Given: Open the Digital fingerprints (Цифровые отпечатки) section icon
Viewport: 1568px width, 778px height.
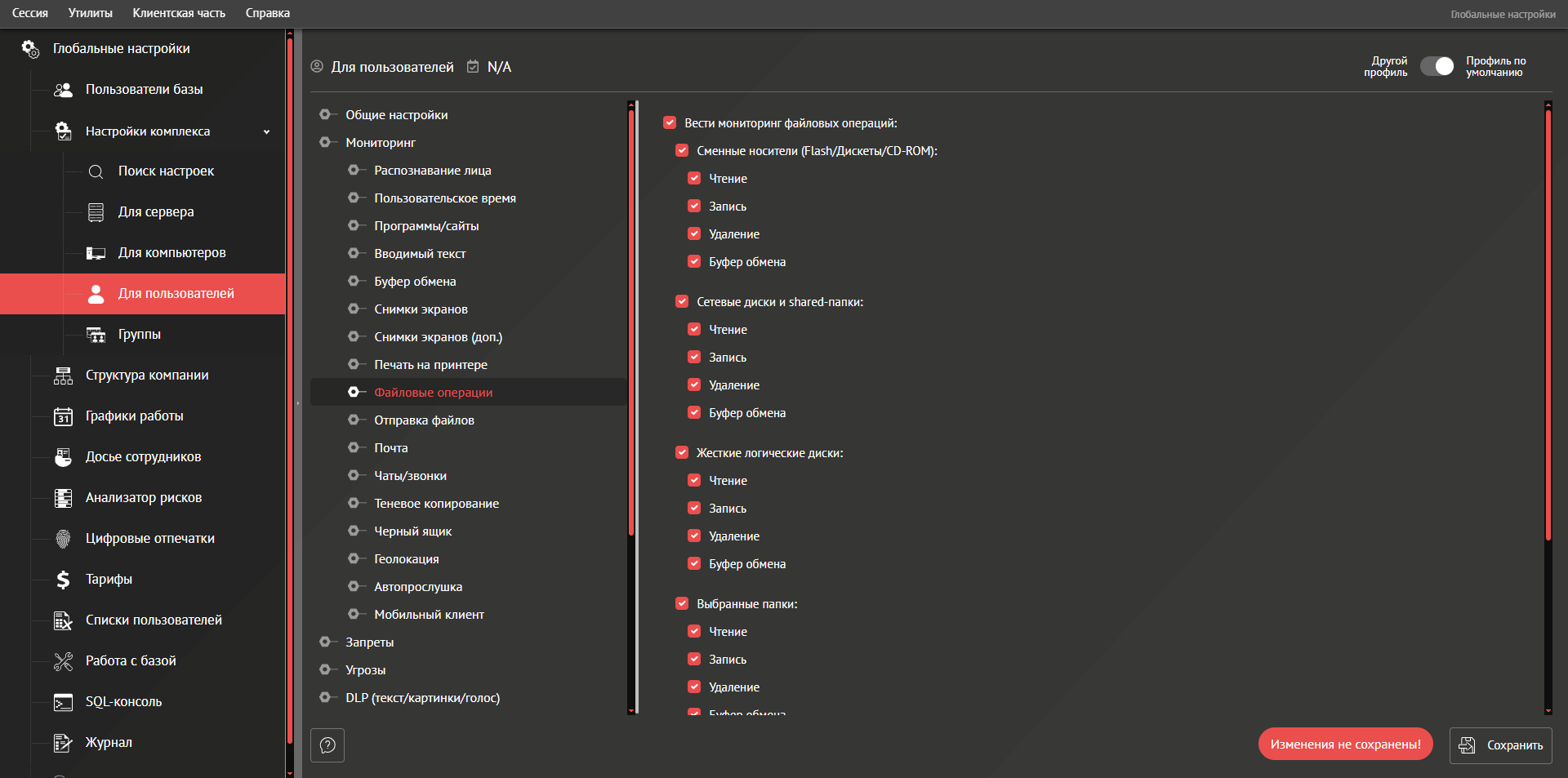Looking at the screenshot, I should coord(63,539).
